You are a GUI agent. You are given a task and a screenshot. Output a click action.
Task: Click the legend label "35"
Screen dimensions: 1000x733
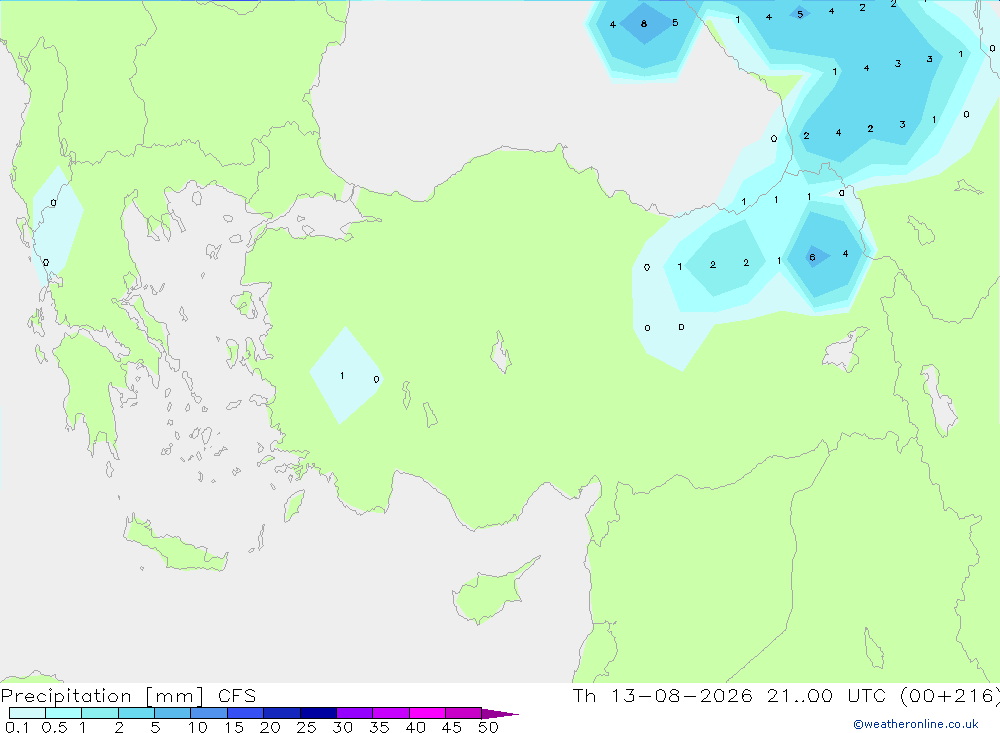(x=379, y=727)
